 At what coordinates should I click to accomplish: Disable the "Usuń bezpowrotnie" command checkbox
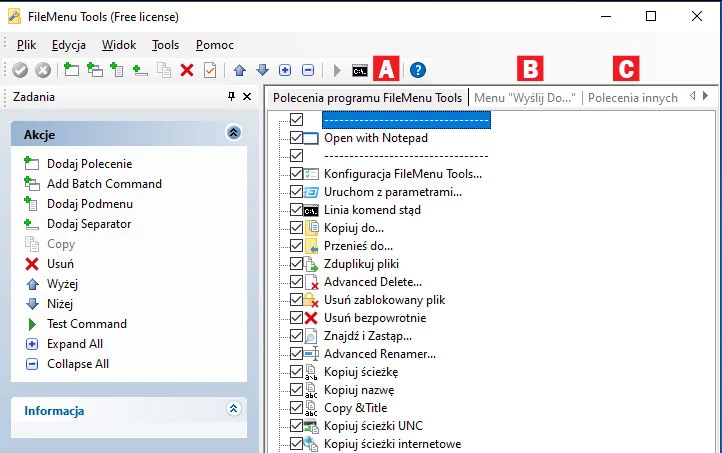[x=296, y=318]
